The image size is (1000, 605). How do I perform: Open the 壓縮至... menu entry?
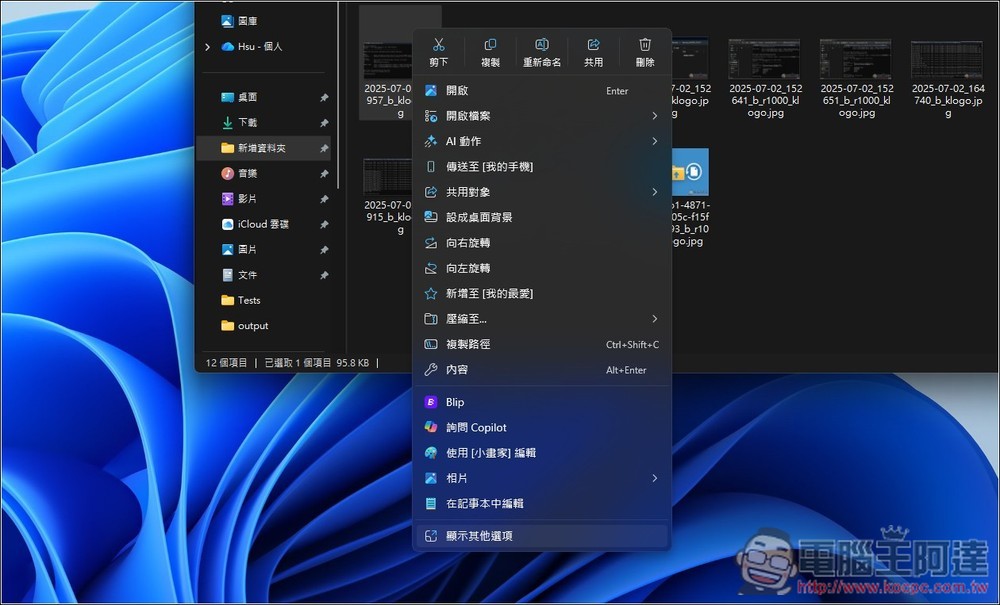click(541, 319)
